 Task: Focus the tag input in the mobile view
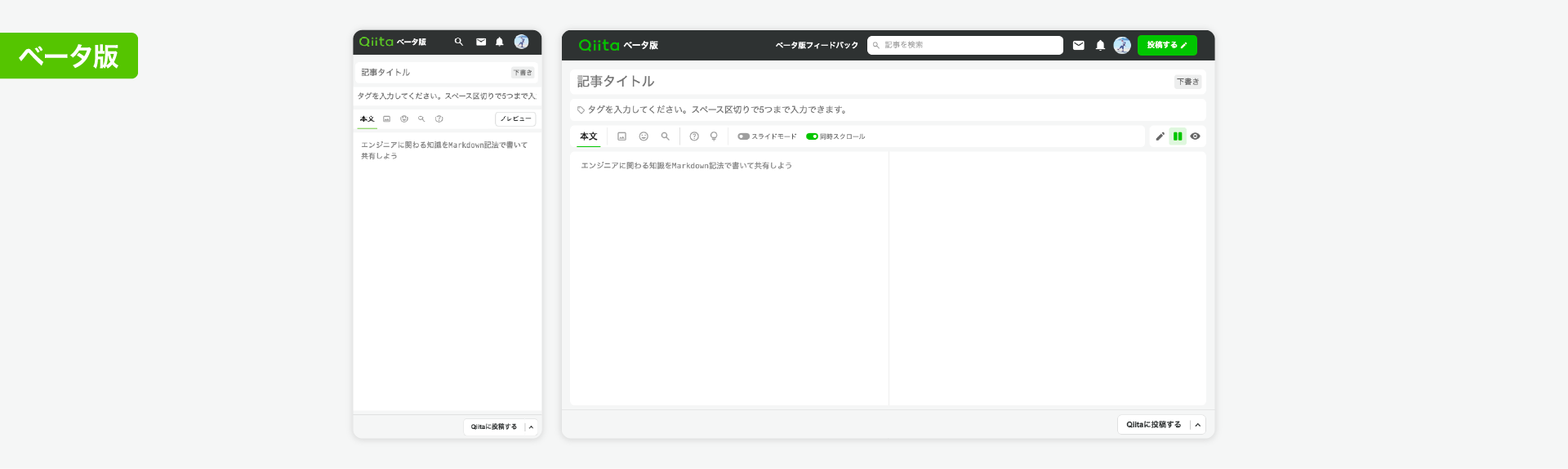pyautogui.click(x=448, y=96)
